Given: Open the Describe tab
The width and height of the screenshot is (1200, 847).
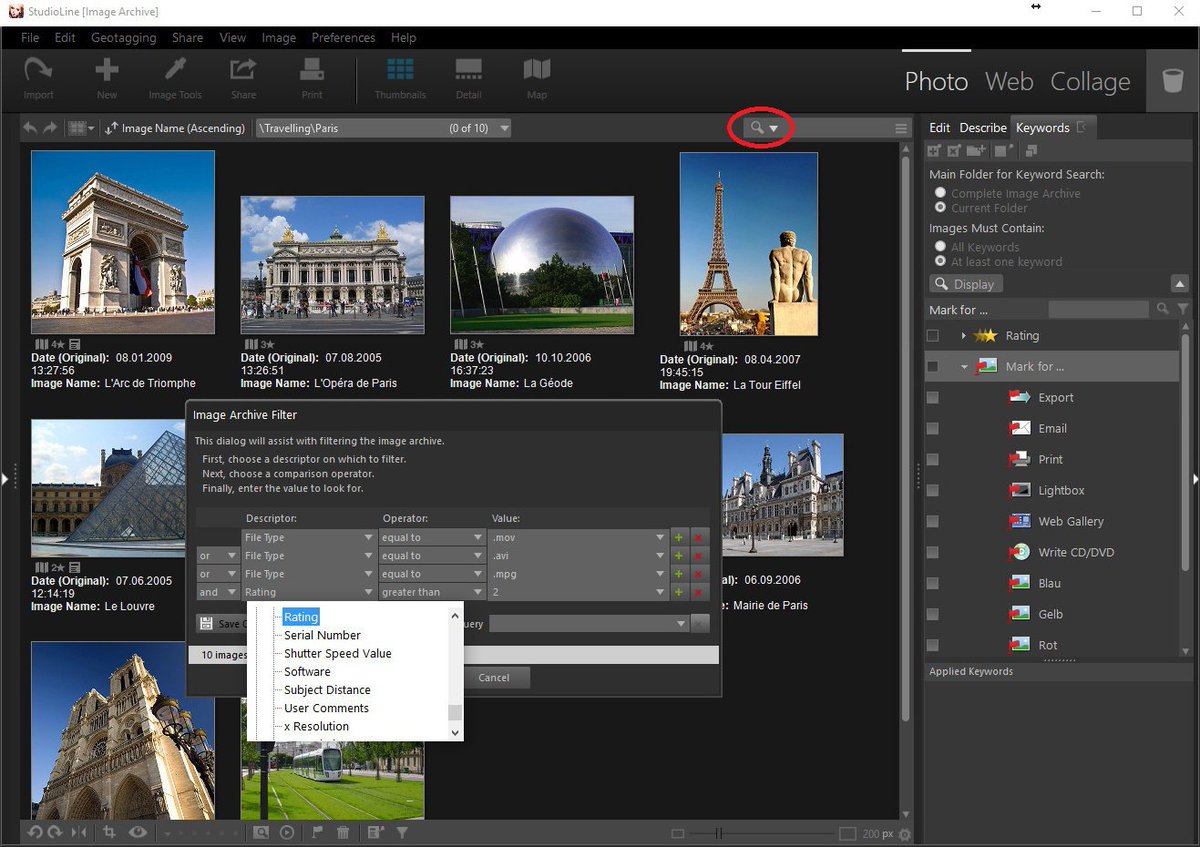Looking at the screenshot, I should click(983, 128).
